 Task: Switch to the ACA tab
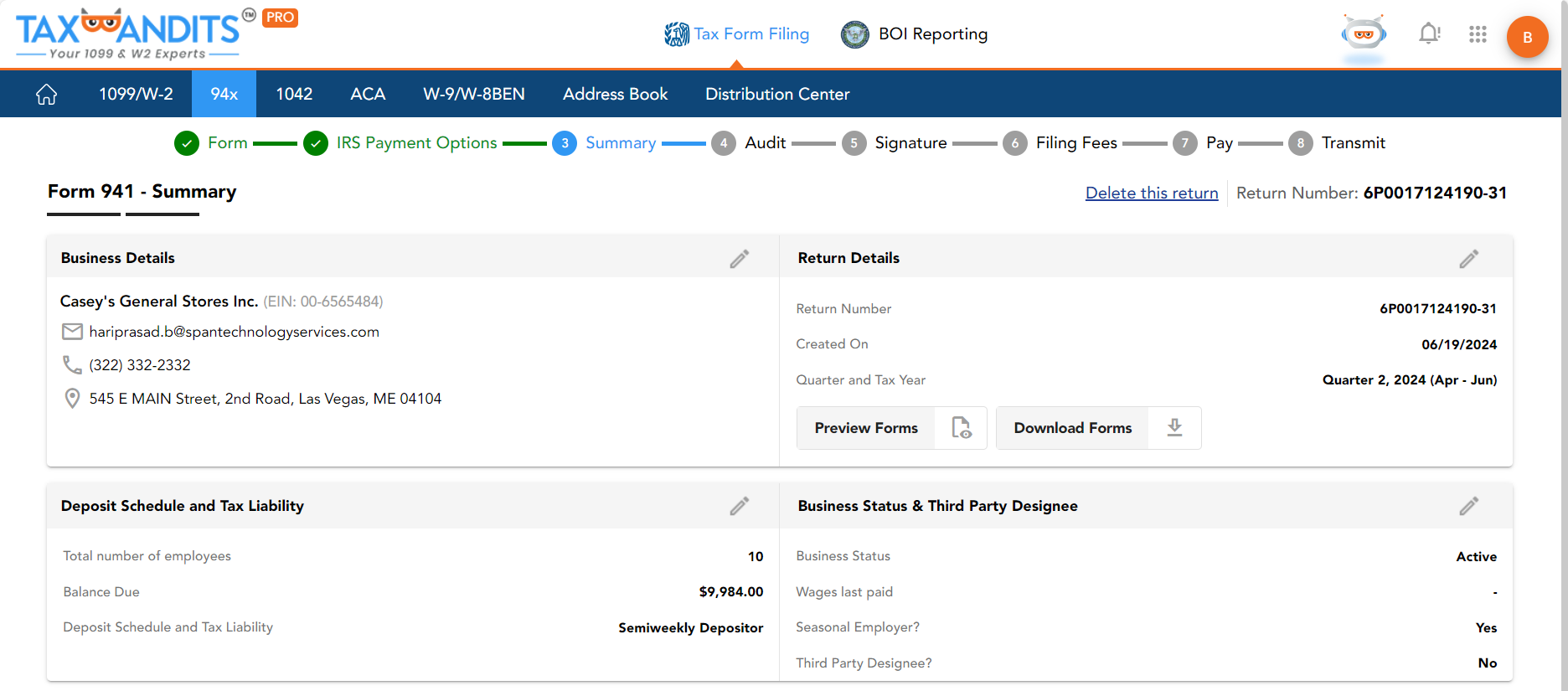368,94
